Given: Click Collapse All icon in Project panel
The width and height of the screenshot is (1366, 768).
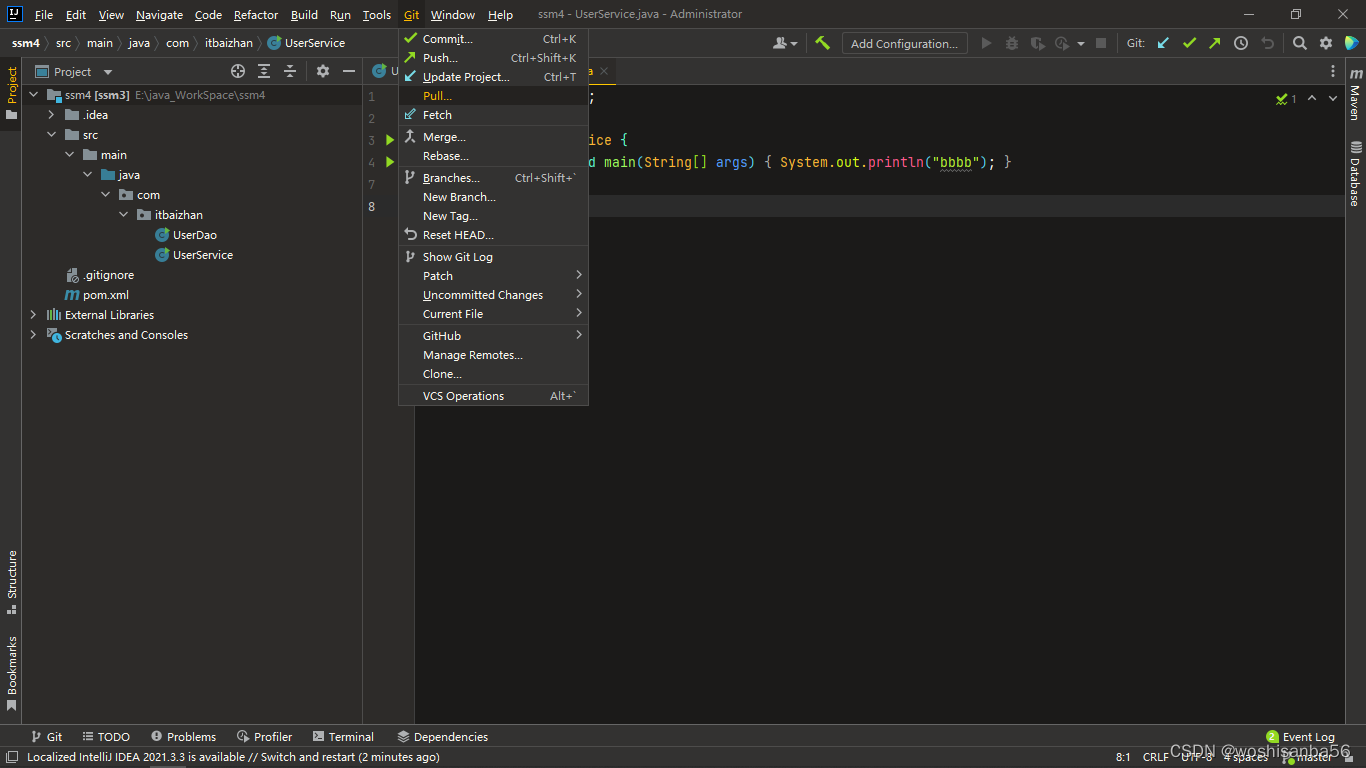Looking at the screenshot, I should pyautogui.click(x=290, y=71).
